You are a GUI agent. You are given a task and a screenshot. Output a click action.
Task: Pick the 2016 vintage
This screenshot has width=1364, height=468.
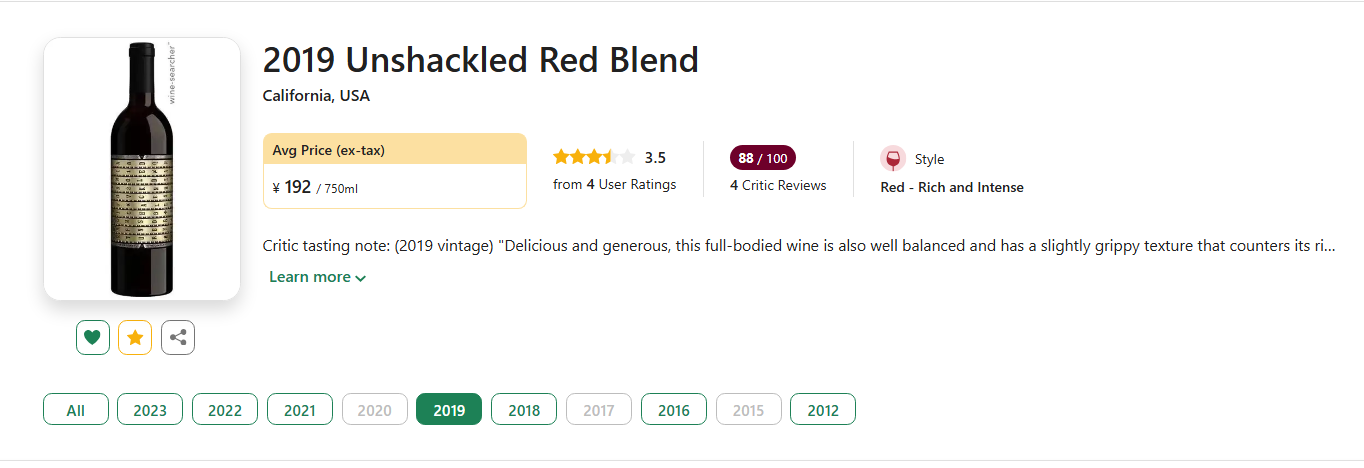pos(674,410)
